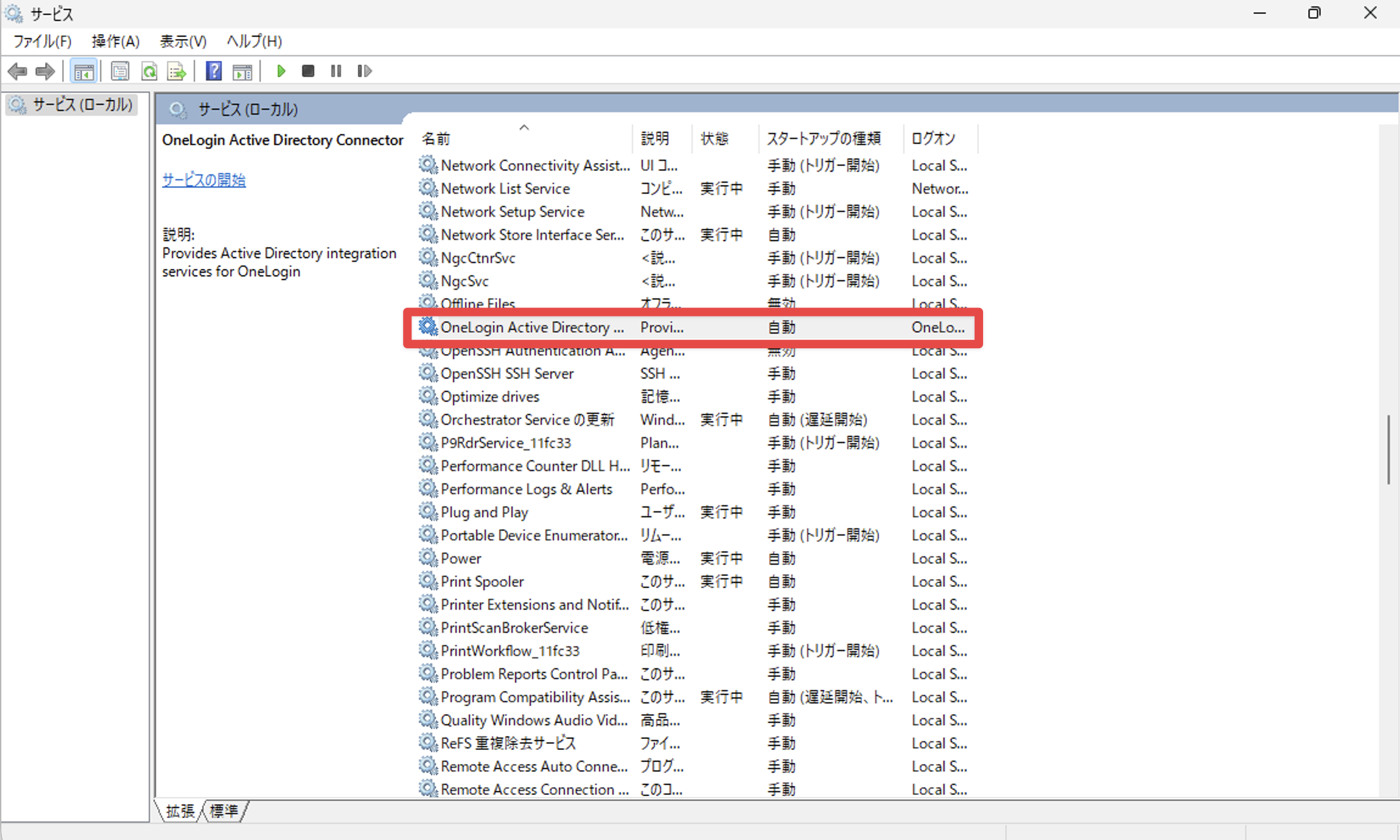Click the gear icon beside Network List Service
Image resolution: width=1400 pixels, height=840 pixels.
pyautogui.click(x=428, y=188)
